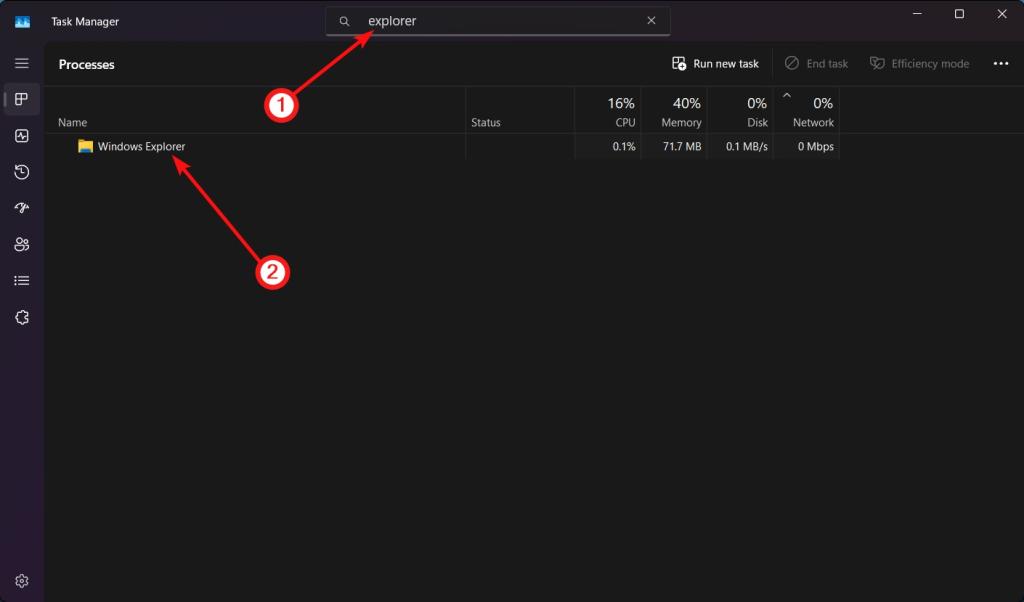Collapse the column group using the chevron
This screenshot has width=1024, height=602.
pyautogui.click(x=785, y=96)
